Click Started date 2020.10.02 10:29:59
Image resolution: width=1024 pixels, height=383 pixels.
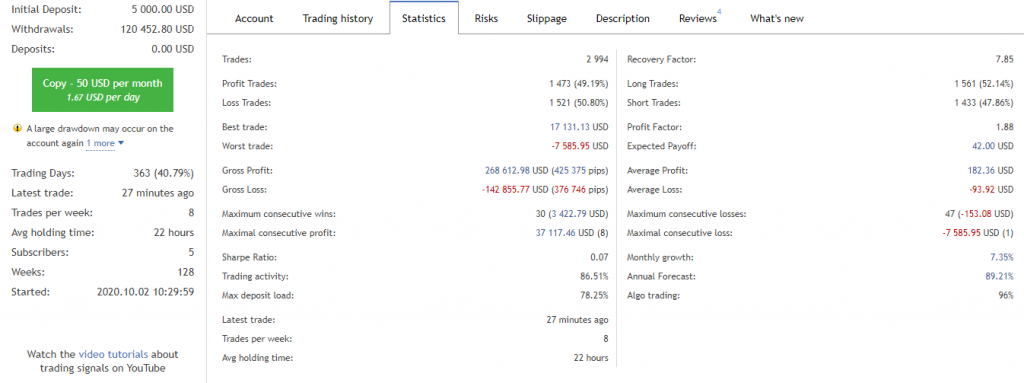click(145, 291)
